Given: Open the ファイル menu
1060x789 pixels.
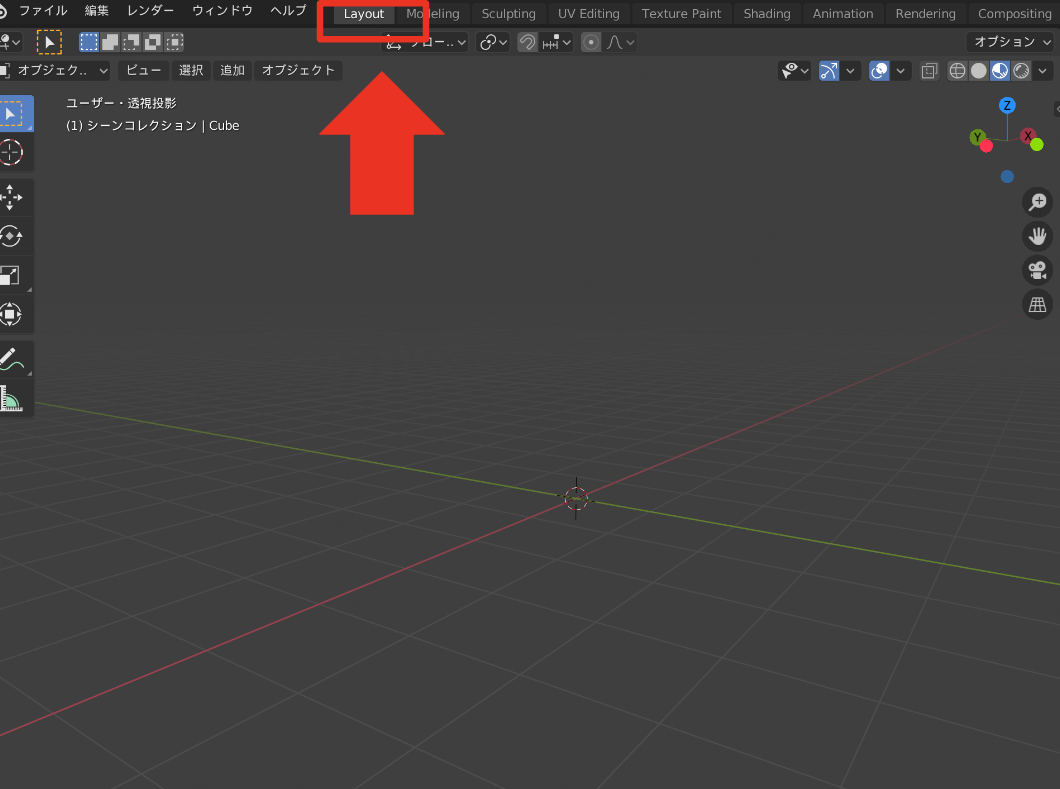Looking at the screenshot, I should pyautogui.click(x=43, y=11).
